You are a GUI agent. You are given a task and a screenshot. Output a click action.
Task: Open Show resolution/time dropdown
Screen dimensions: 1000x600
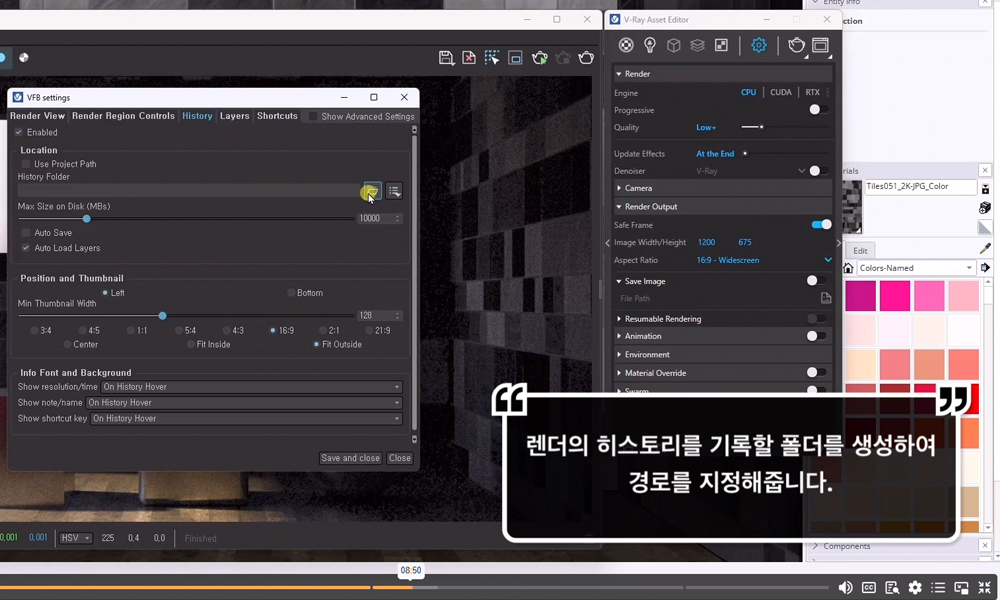(x=251, y=387)
